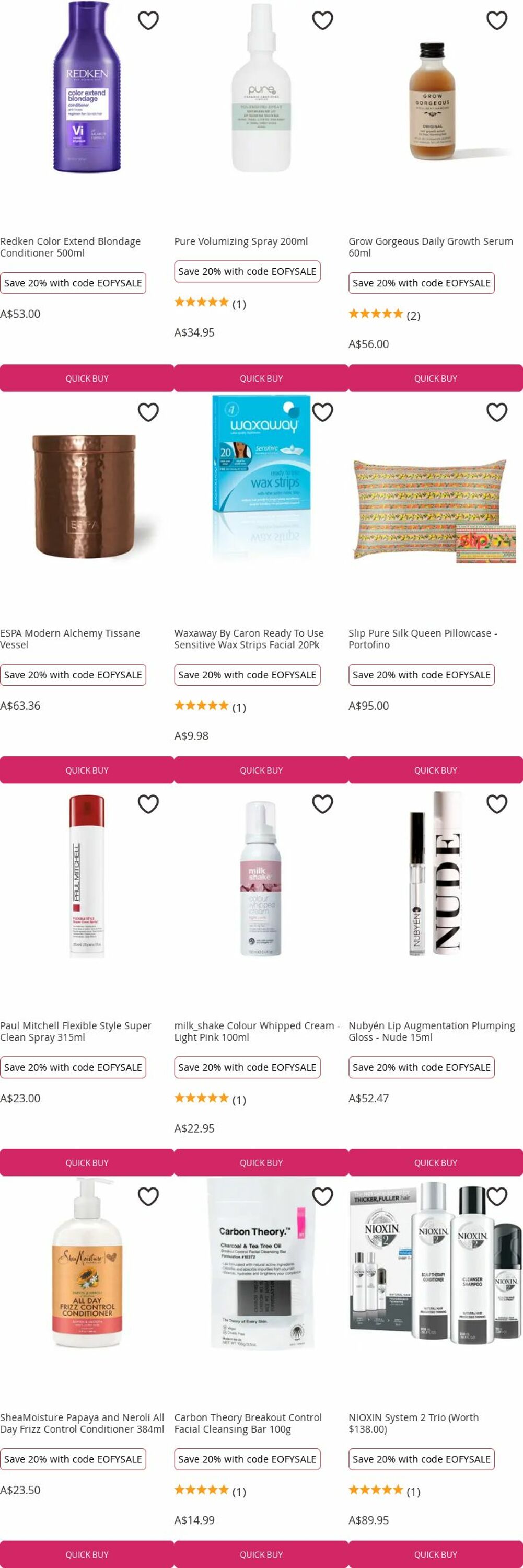
Task: Favorite the Pure Volumizing Spray heart icon
Action: point(322,20)
